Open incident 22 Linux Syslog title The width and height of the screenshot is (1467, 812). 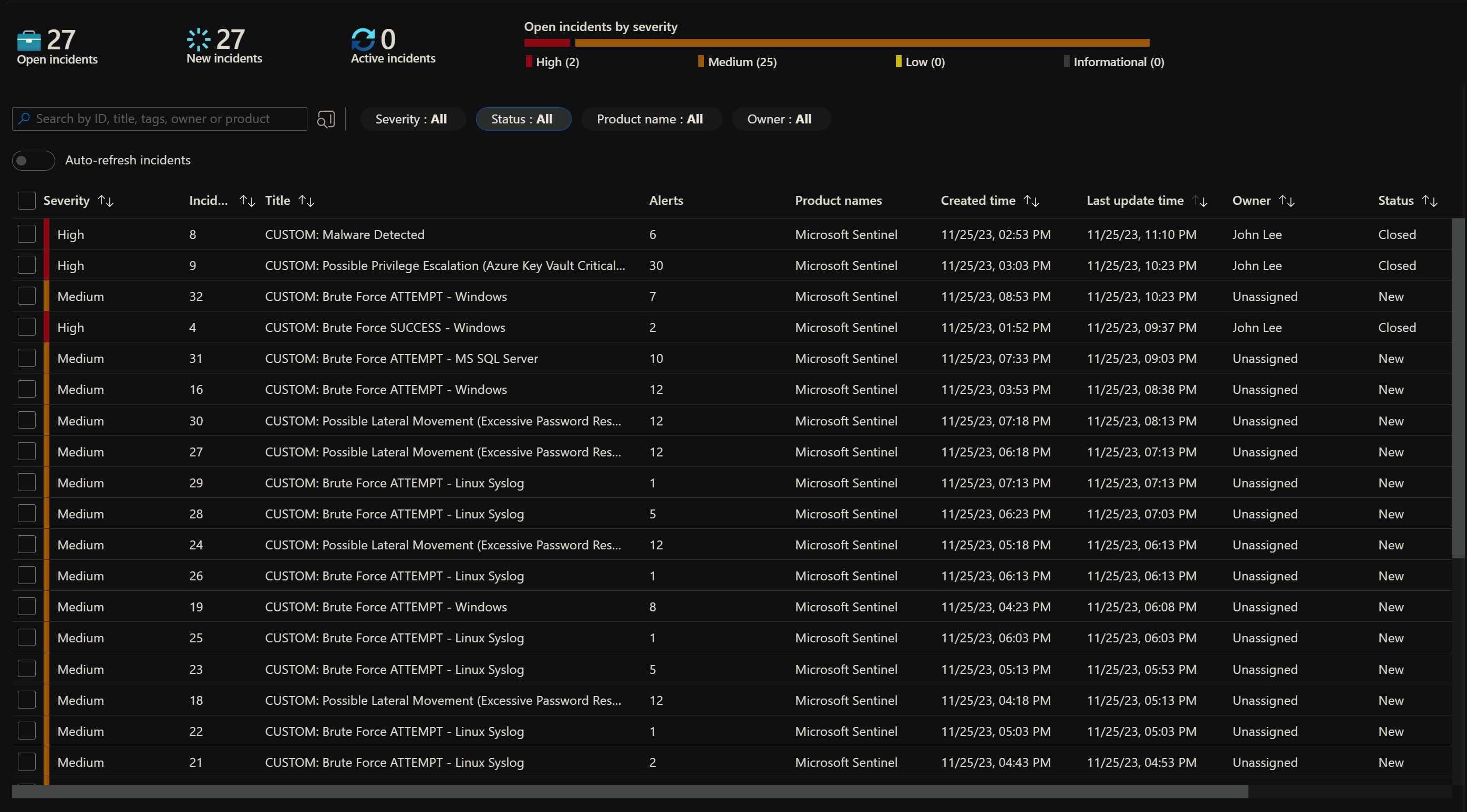click(x=394, y=732)
